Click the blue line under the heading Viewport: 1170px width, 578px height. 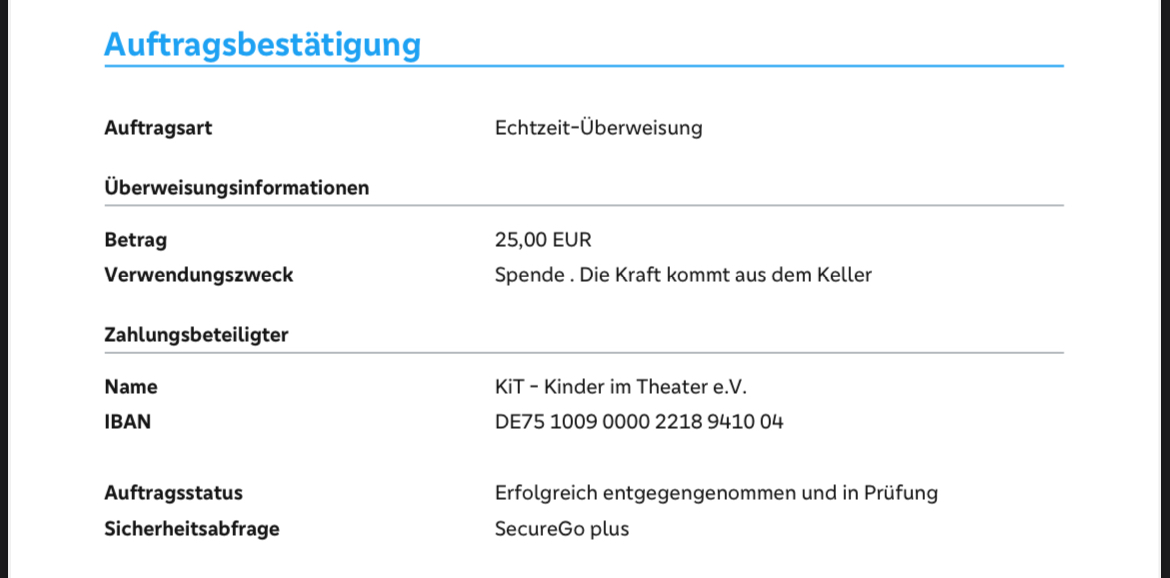(584, 66)
